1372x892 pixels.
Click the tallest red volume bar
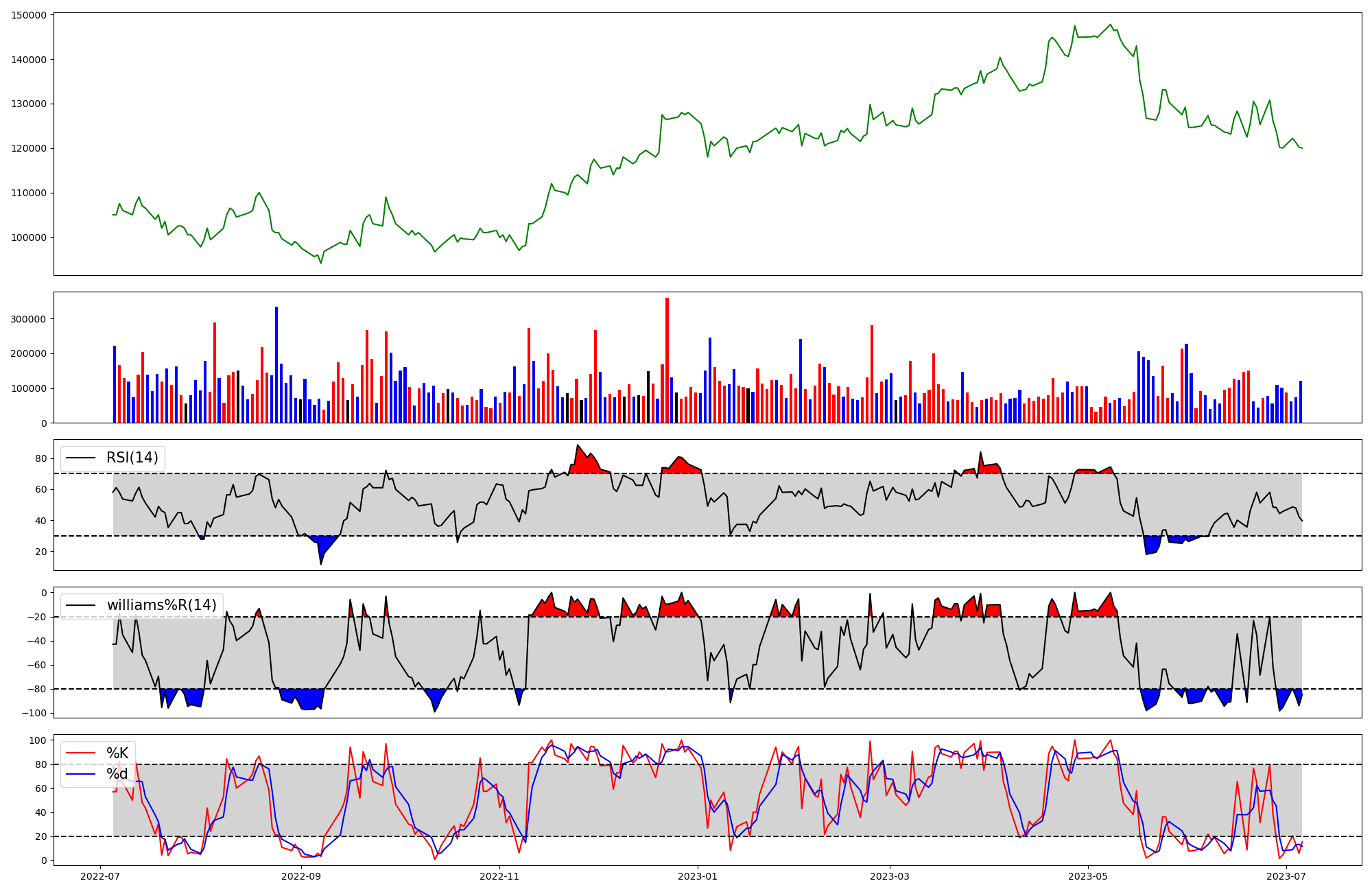(x=667, y=360)
